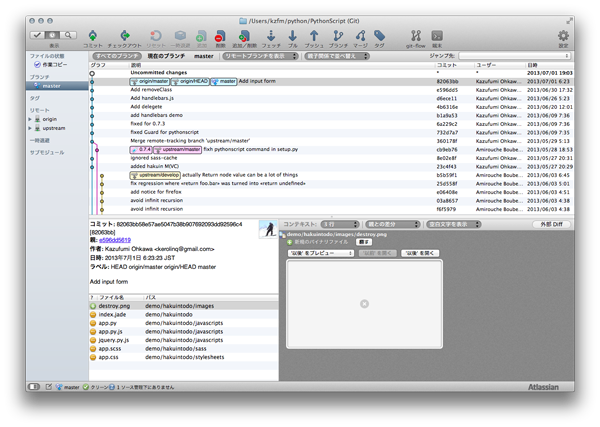600x427 pixels.
Task: Open Settings gear icon in toolbar
Action: tap(563, 36)
